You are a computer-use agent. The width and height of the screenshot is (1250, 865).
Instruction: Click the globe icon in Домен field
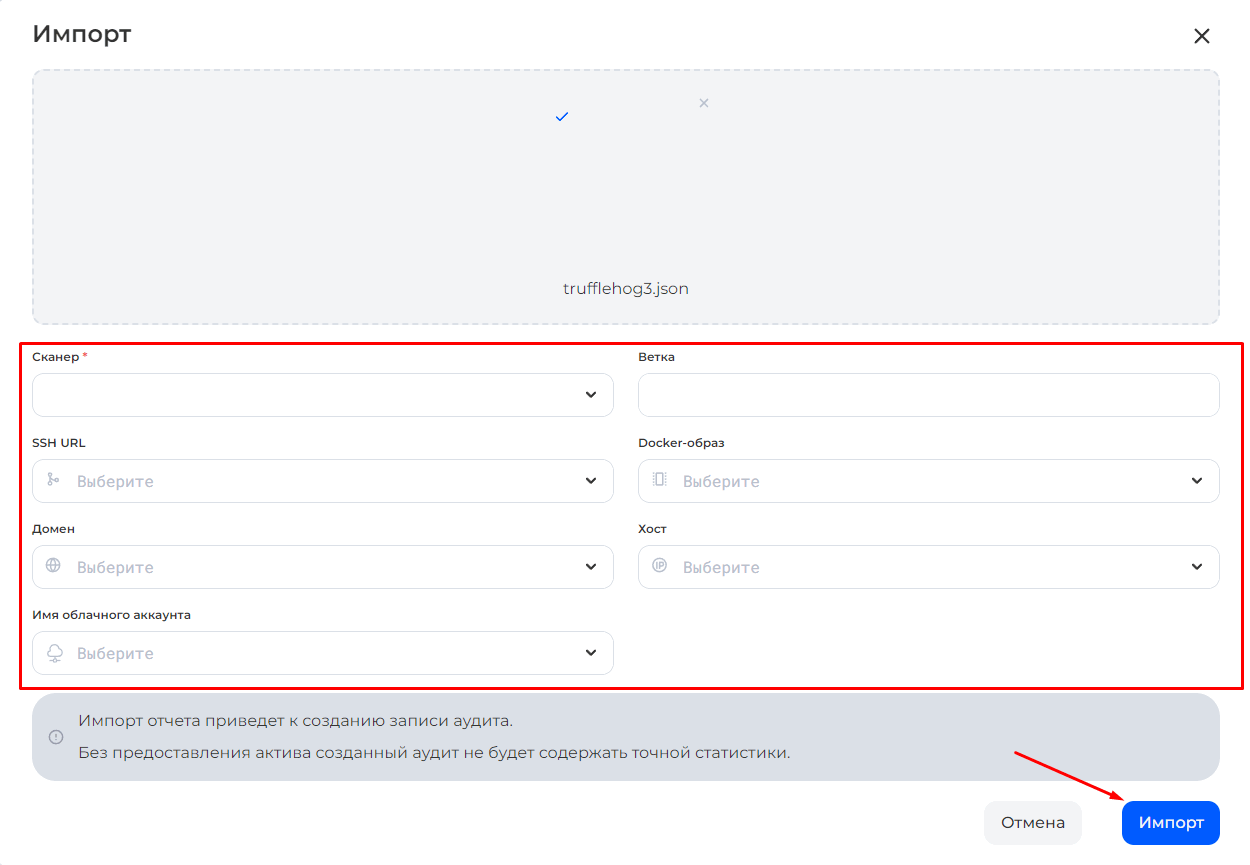coord(53,567)
